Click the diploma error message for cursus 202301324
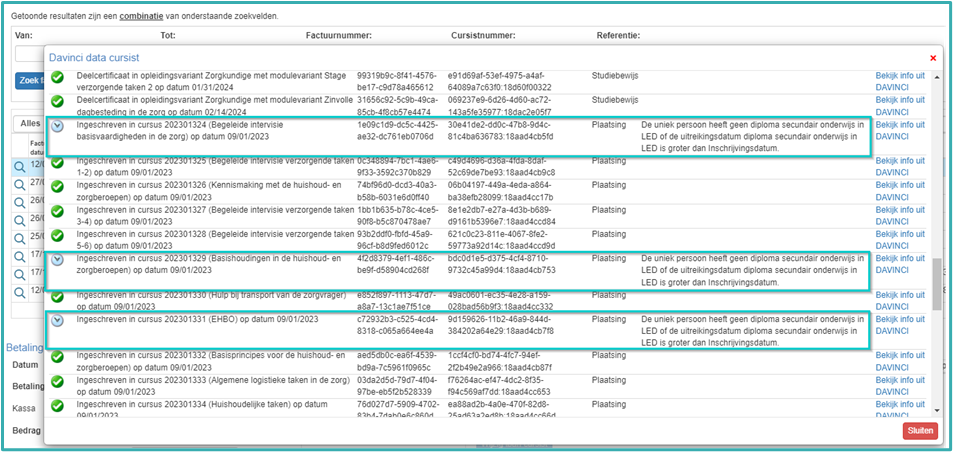The height and width of the screenshot is (452, 953). [x=752, y=137]
